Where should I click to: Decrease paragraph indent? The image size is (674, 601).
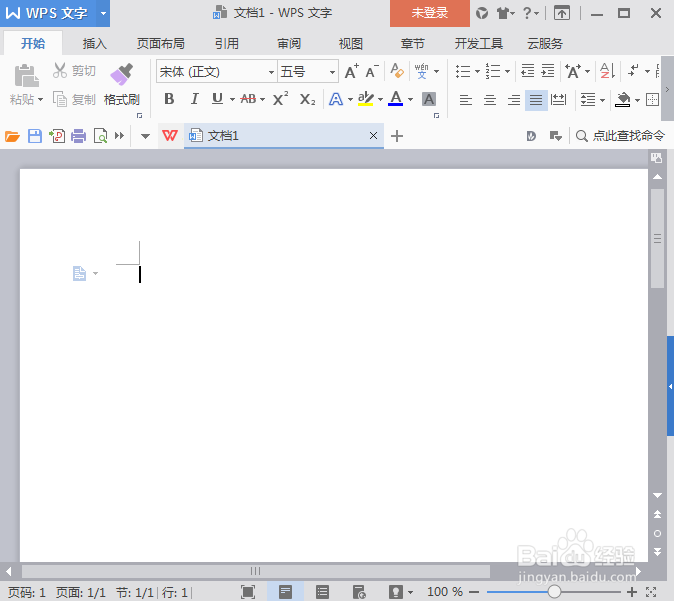(527, 71)
